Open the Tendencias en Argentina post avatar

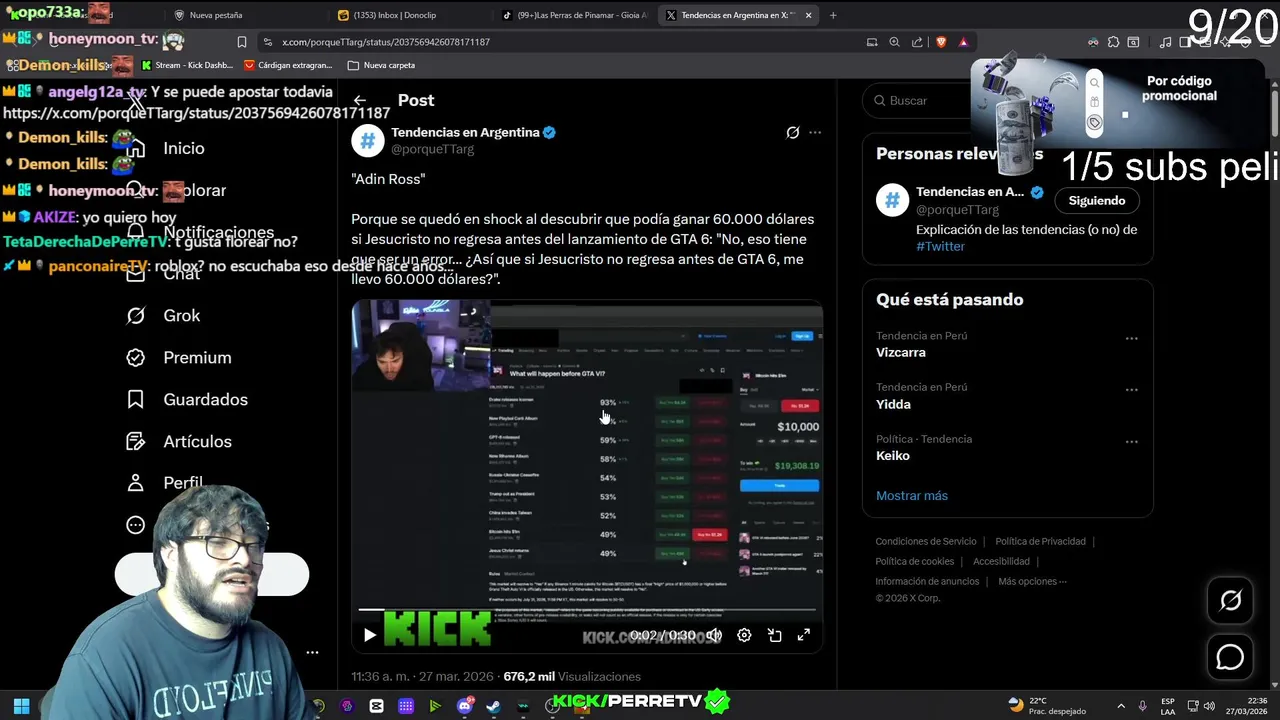(x=368, y=140)
